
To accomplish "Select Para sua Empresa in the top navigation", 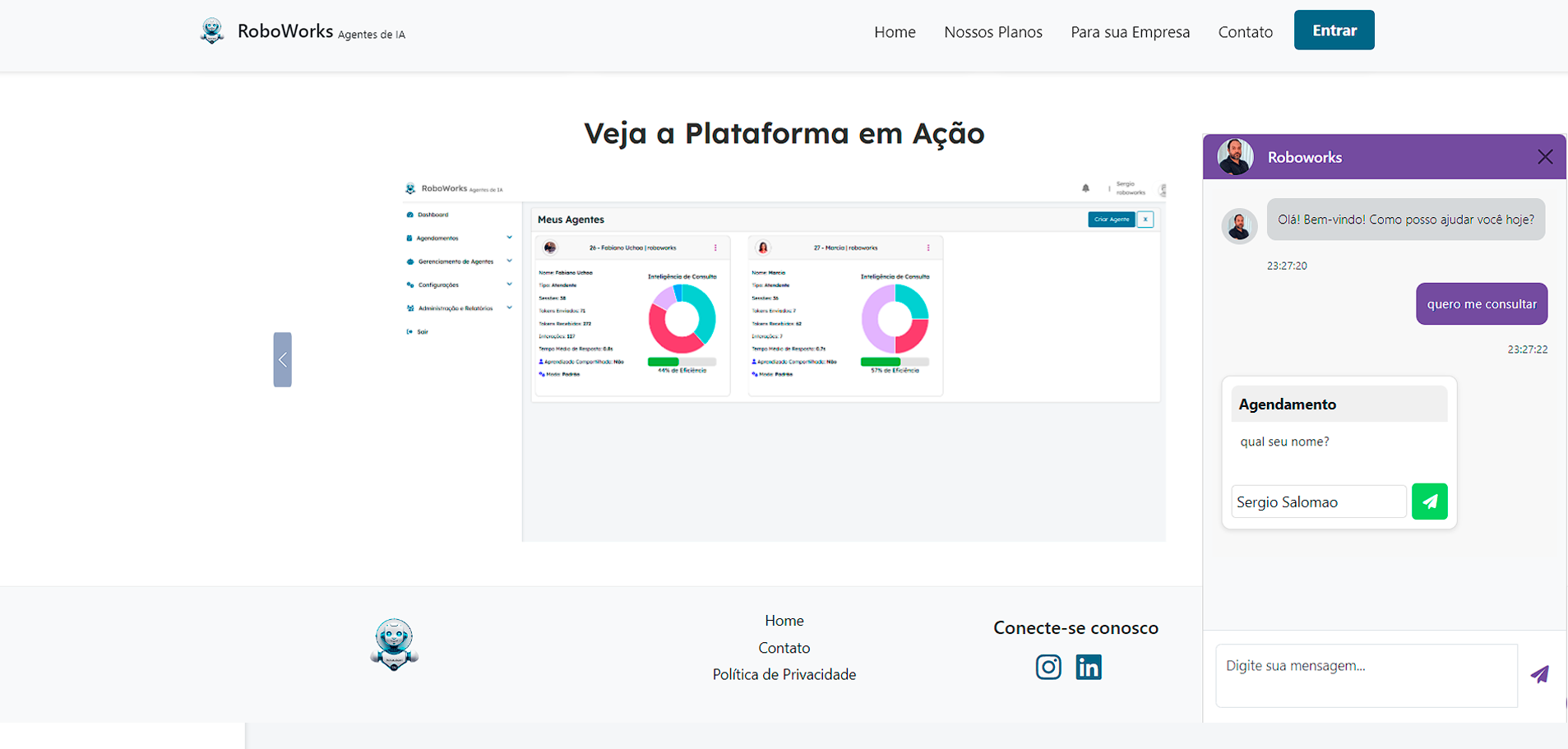I will 1130,31.
